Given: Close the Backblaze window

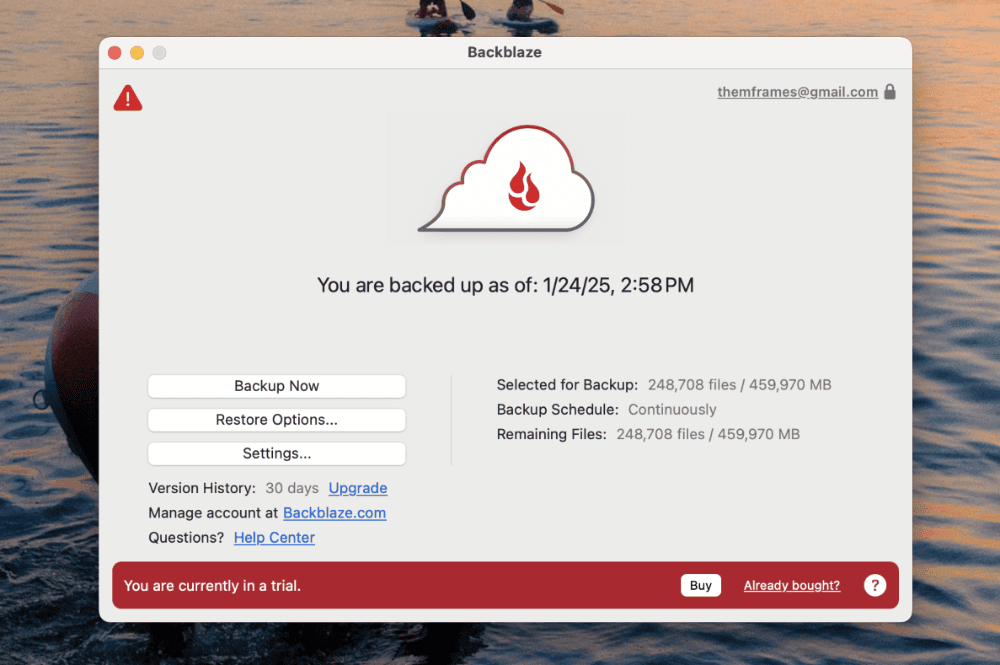Looking at the screenshot, I should pos(115,53).
